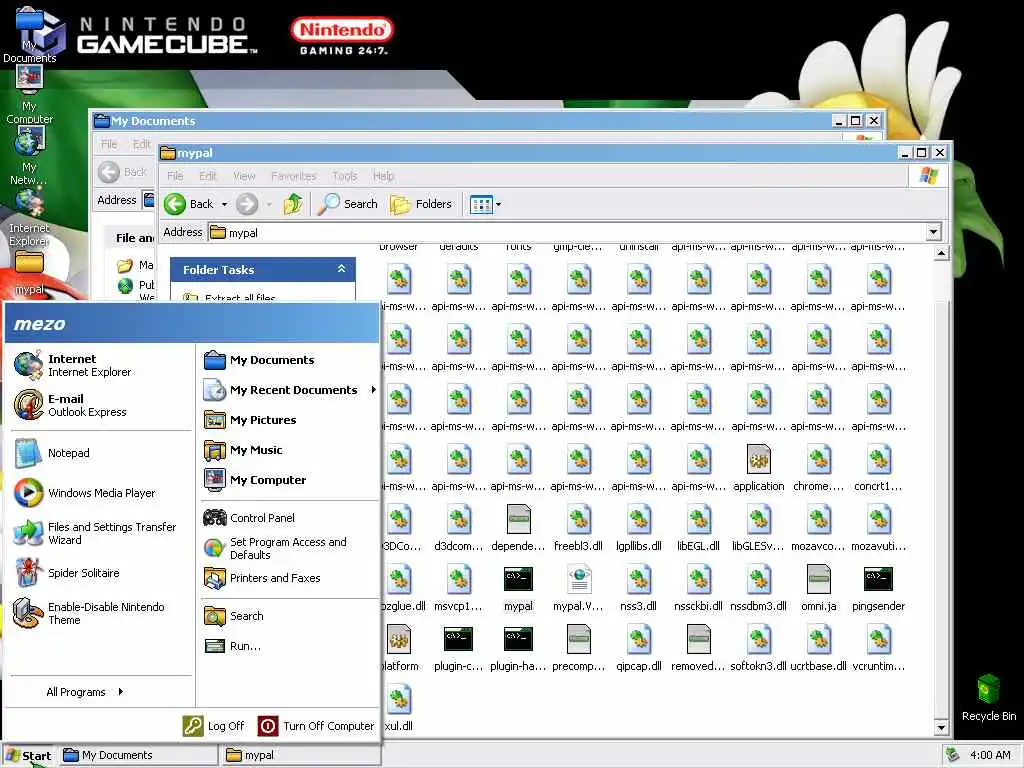Screen dimensions: 1024x768
Task: Open address bar dropdown in mypal
Action: point(934,232)
